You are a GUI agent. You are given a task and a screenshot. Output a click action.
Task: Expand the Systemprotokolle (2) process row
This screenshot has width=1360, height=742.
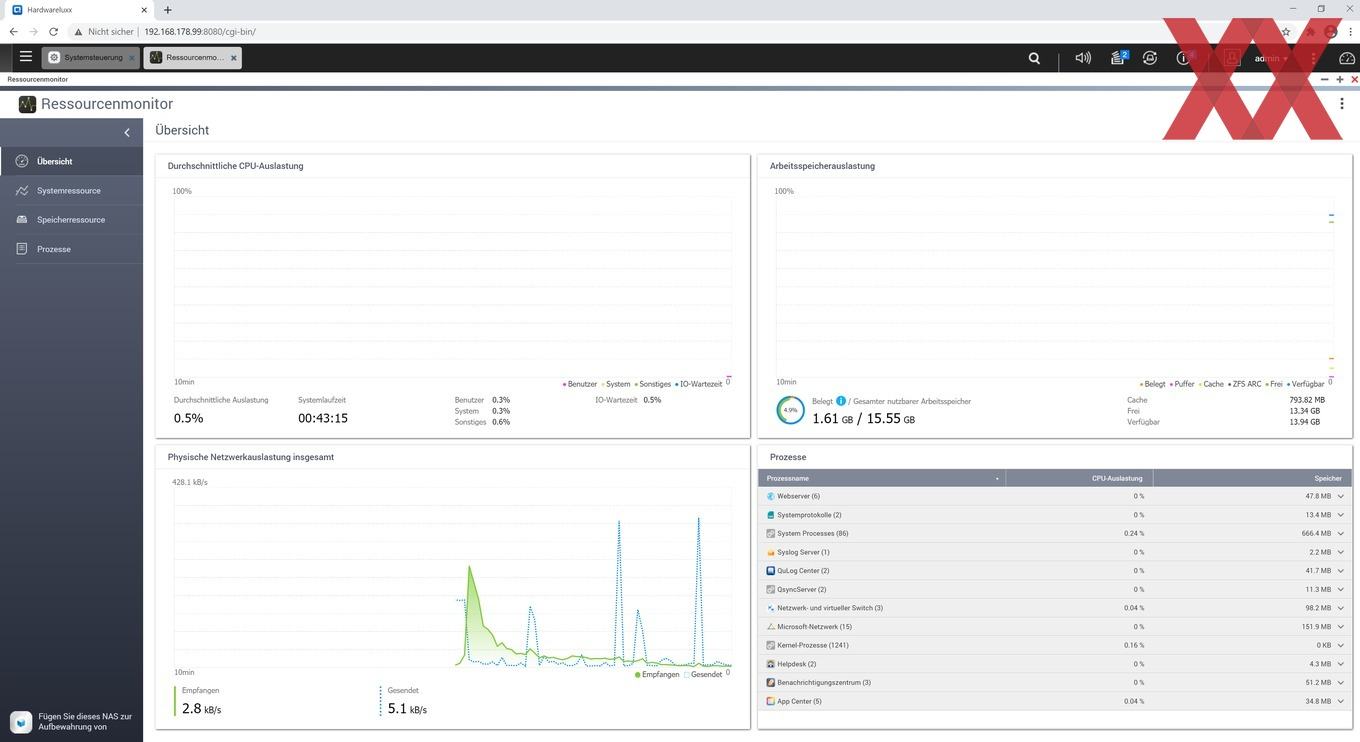pyautogui.click(x=1341, y=515)
